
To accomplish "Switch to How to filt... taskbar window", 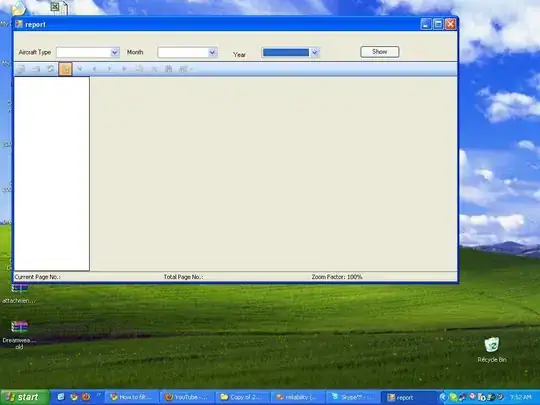I will (x=132, y=397).
